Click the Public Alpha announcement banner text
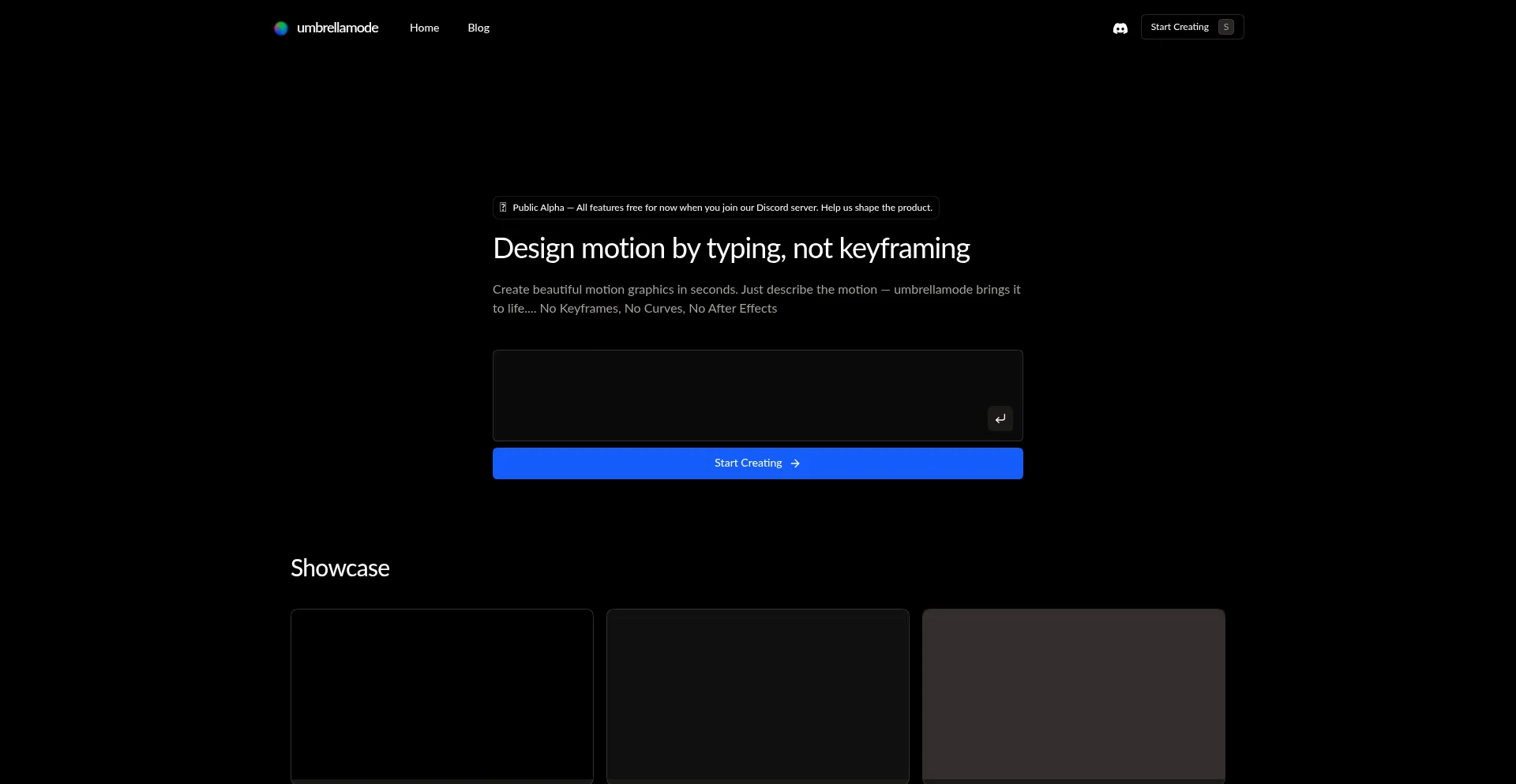The width and height of the screenshot is (1516, 784). click(x=722, y=208)
